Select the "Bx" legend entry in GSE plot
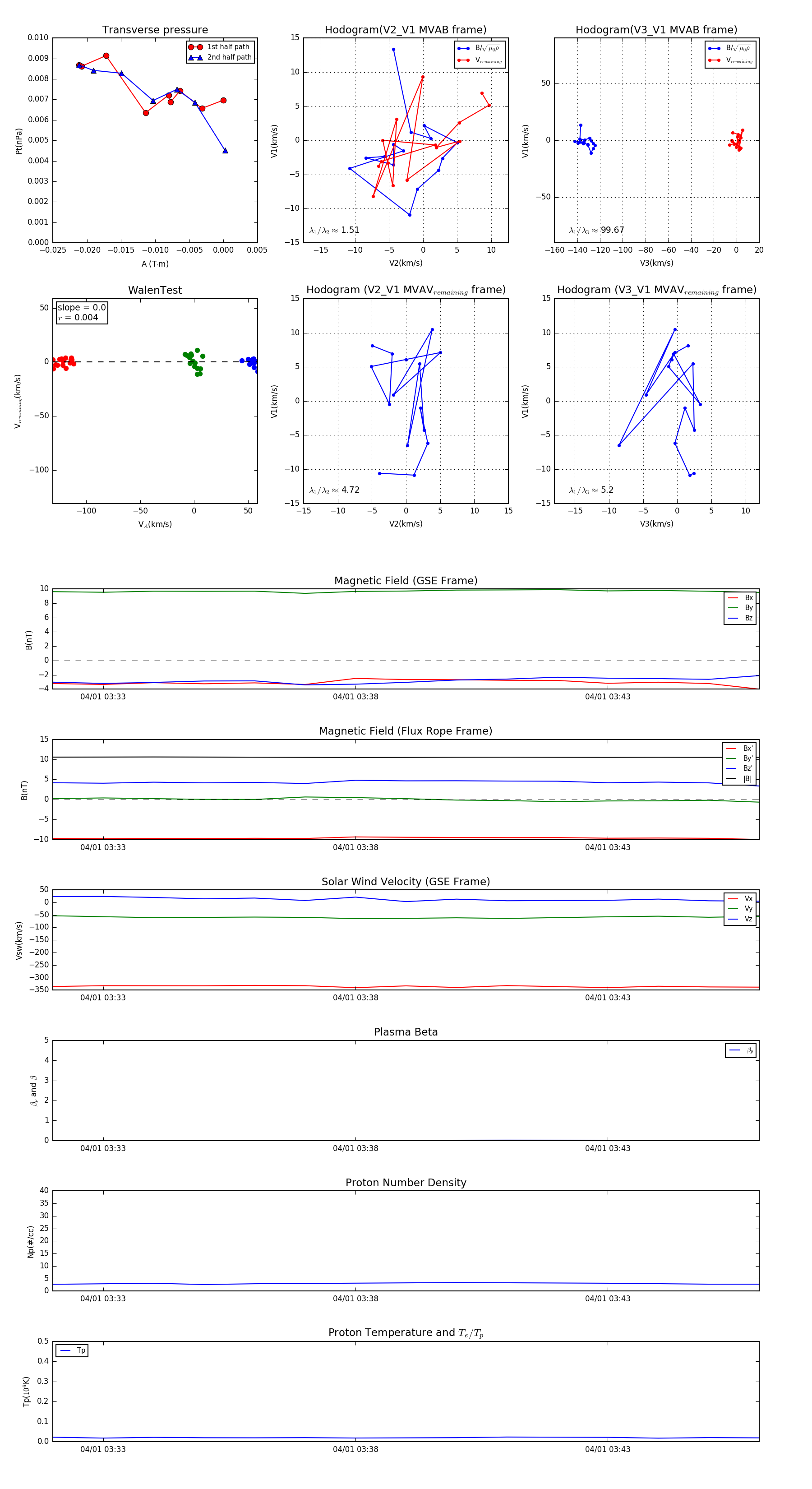Viewport: 812px width, 1489px height. tap(740, 598)
